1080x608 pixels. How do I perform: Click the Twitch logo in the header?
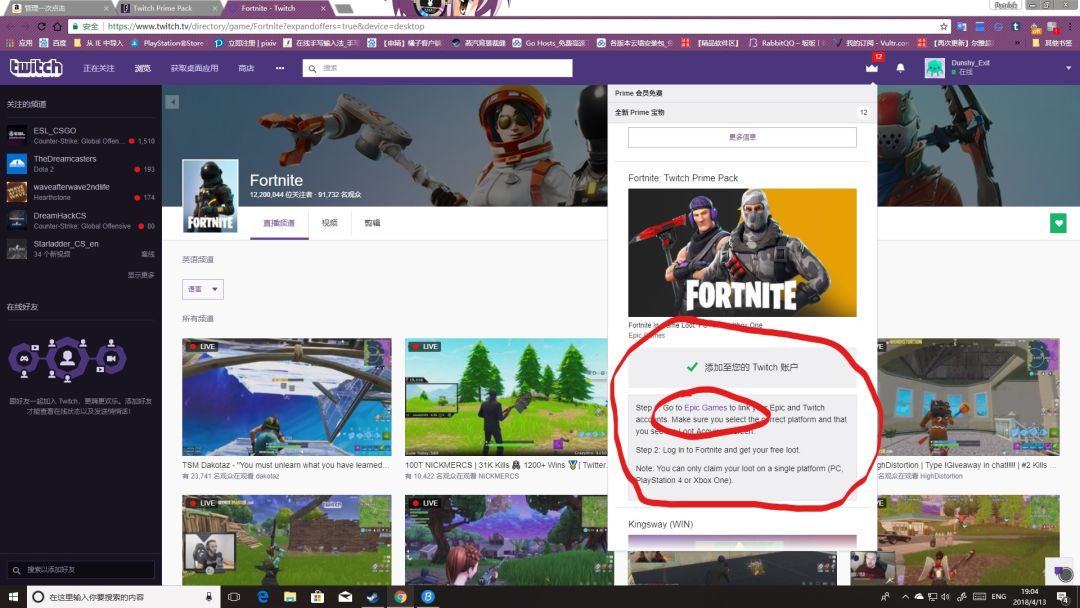(x=36, y=67)
